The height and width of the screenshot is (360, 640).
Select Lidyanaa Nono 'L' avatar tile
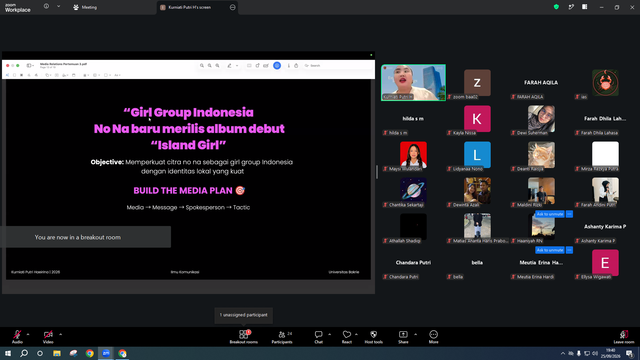coord(477,155)
